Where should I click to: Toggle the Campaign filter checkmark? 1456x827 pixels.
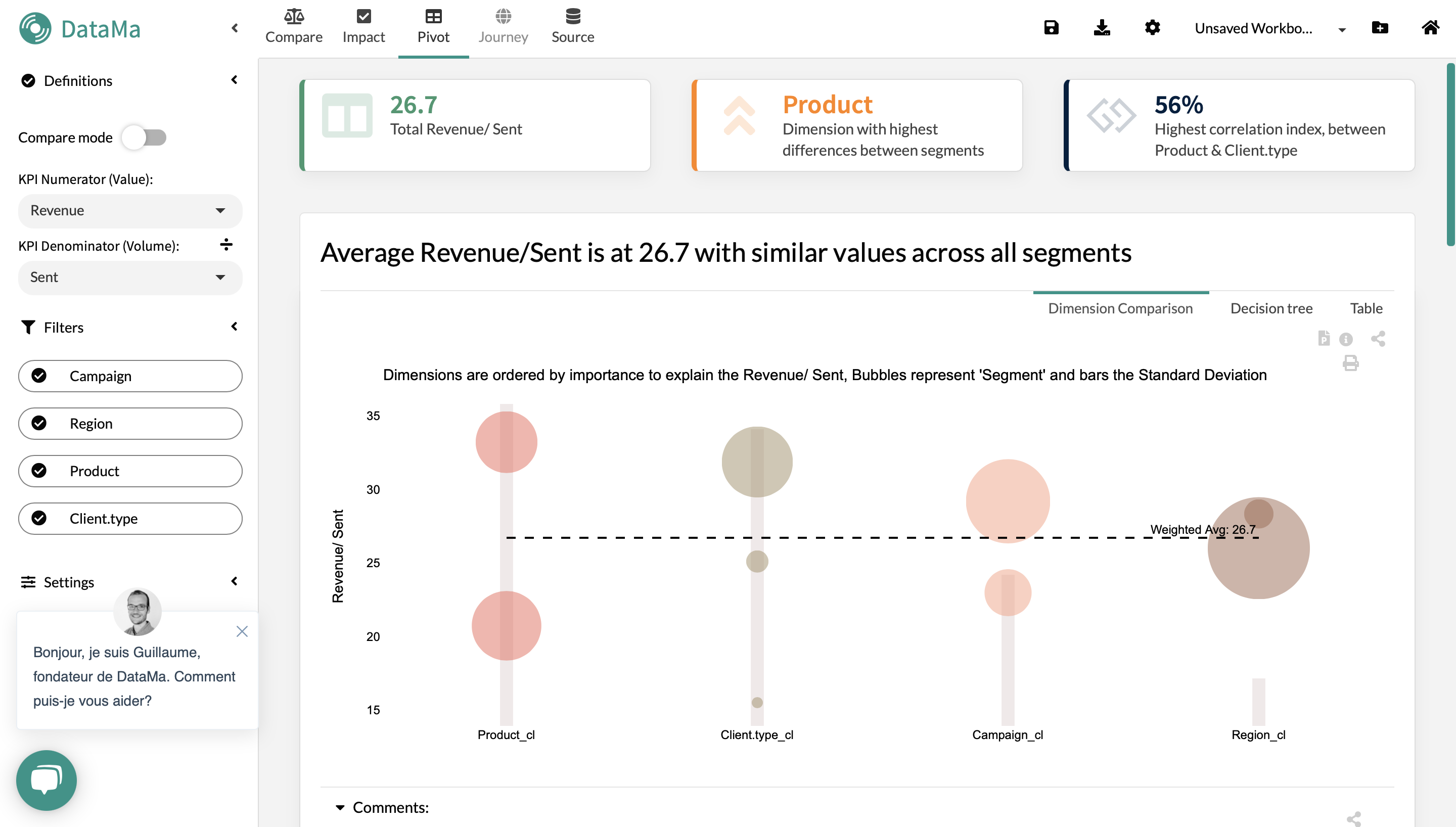(x=38, y=376)
